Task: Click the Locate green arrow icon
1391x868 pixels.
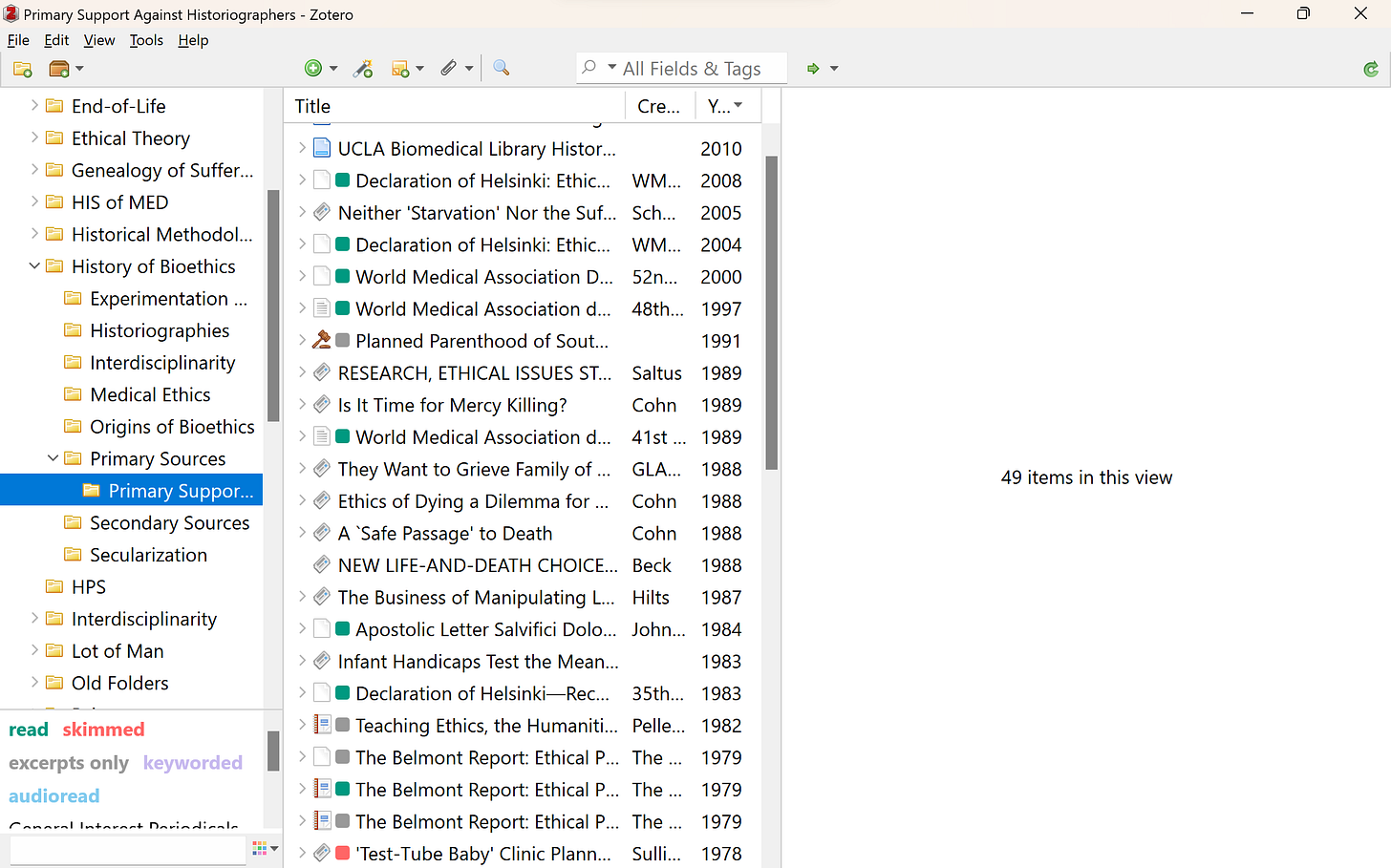Action: click(x=813, y=69)
